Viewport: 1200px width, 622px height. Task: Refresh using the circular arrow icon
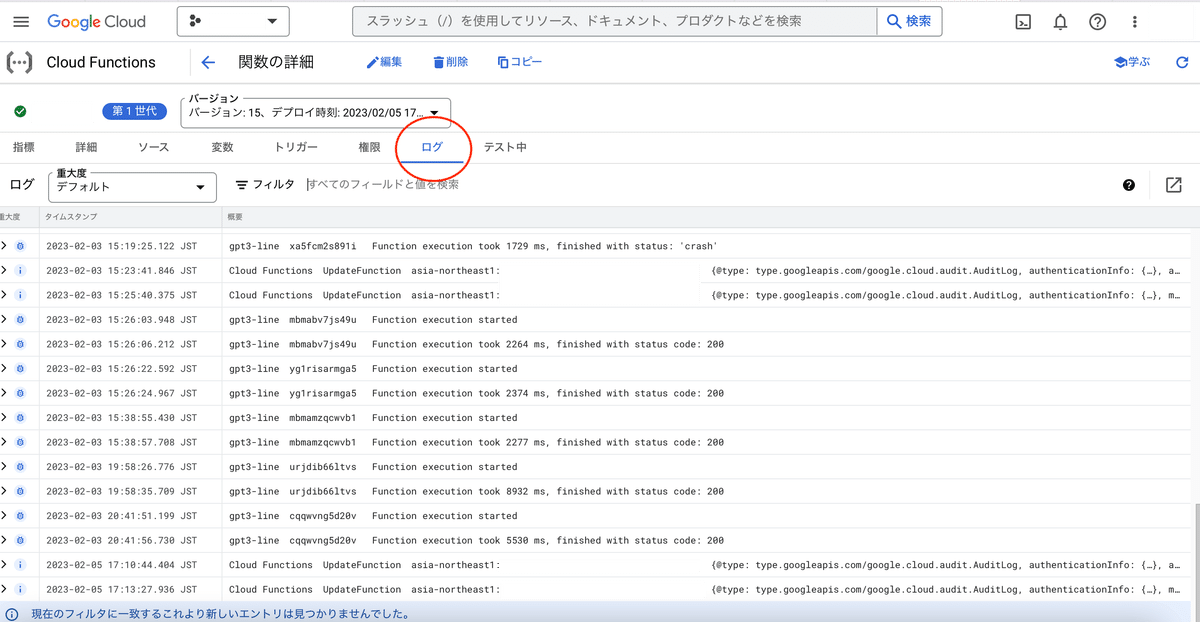click(x=1182, y=62)
